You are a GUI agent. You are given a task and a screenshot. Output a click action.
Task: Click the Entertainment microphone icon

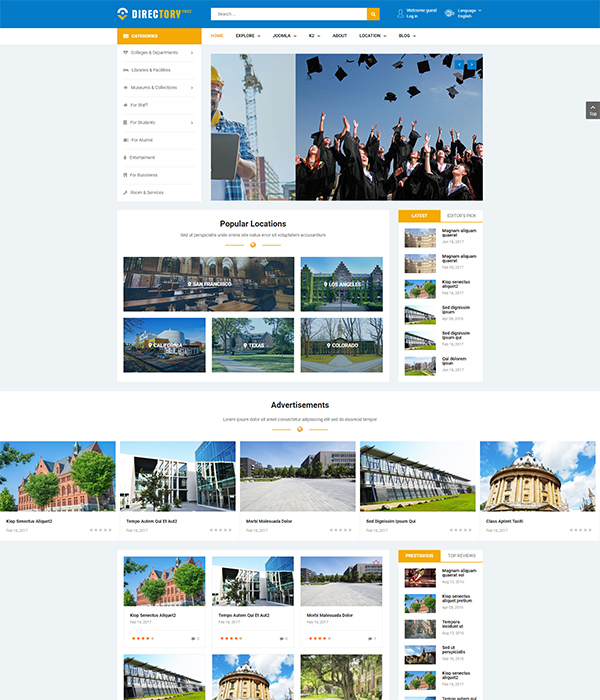pyautogui.click(x=125, y=158)
